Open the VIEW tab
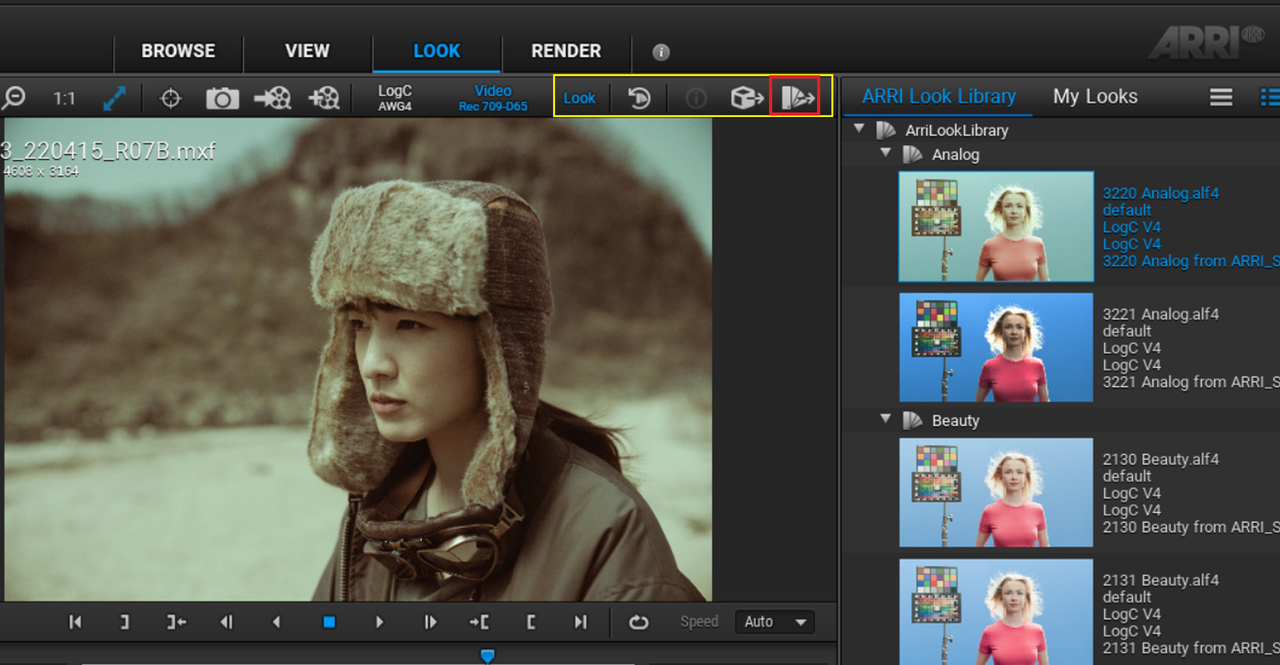The height and width of the screenshot is (665, 1280). [x=307, y=51]
